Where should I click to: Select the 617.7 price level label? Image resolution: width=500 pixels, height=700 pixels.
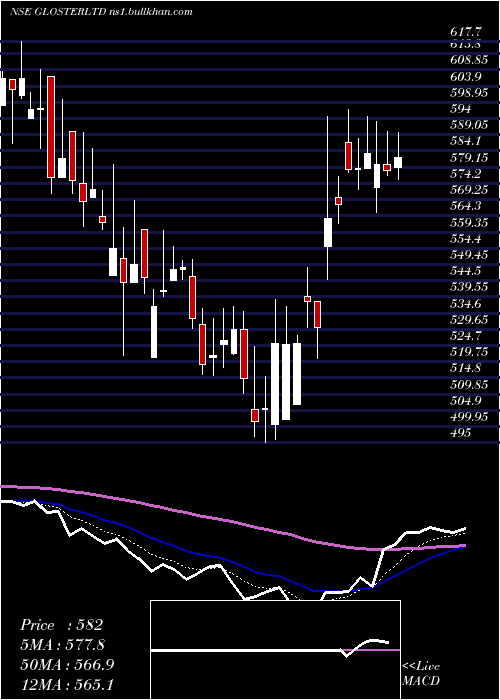click(x=466, y=32)
